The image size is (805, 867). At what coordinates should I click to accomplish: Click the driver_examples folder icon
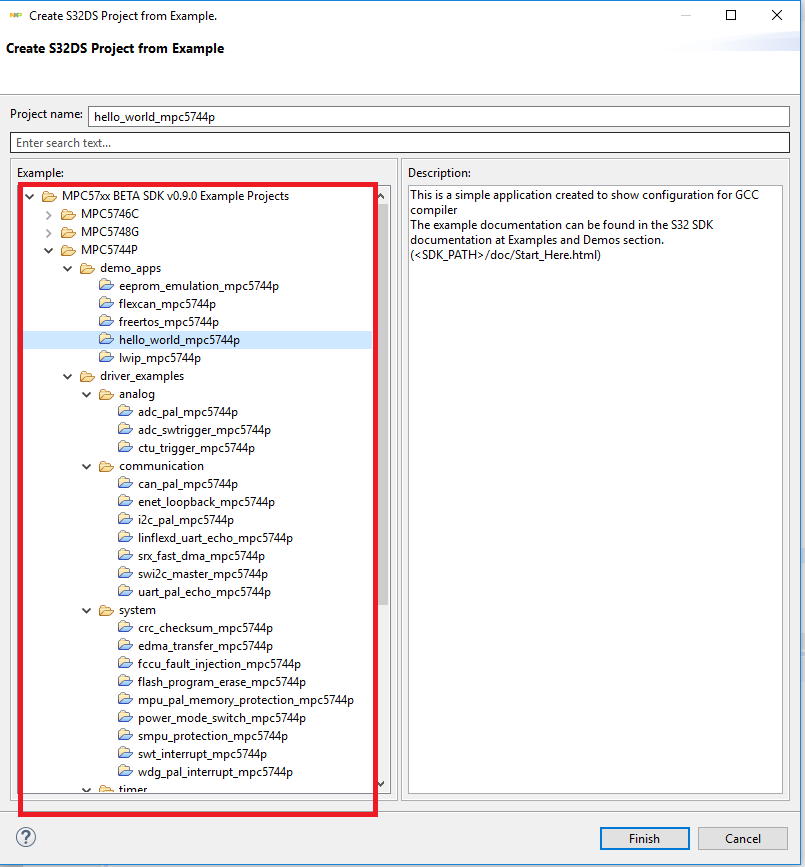pyautogui.click(x=87, y=376)
